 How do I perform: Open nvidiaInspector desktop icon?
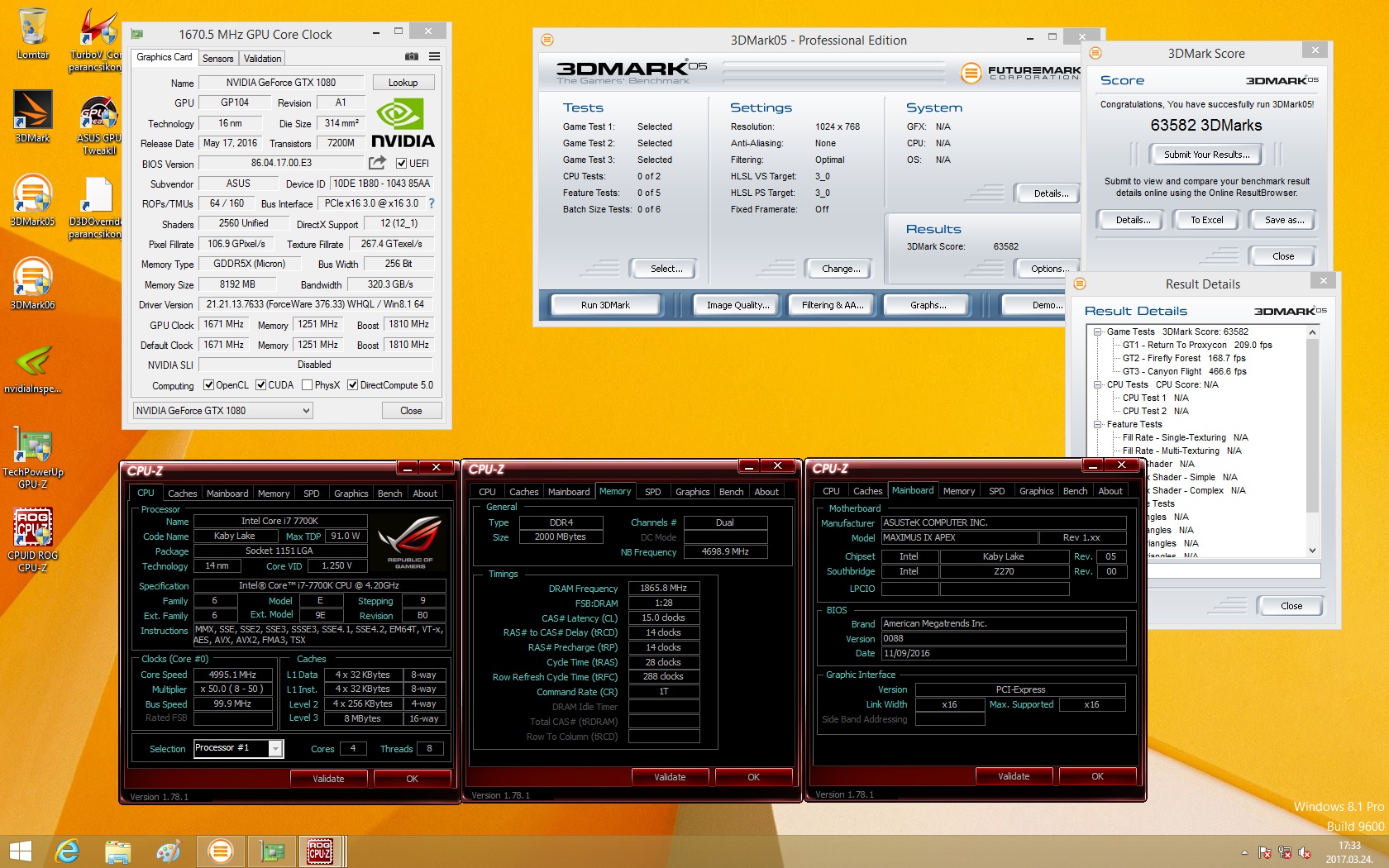33,369
